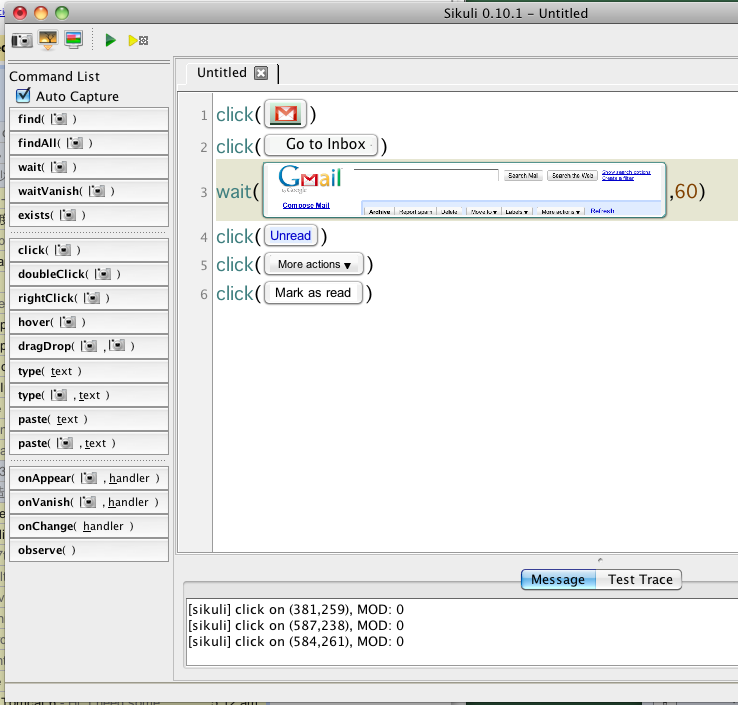738x705 pixels.
Task: Click the Sikuli 0.10.1 - Untitled title bar
Action: pos(515,13)
